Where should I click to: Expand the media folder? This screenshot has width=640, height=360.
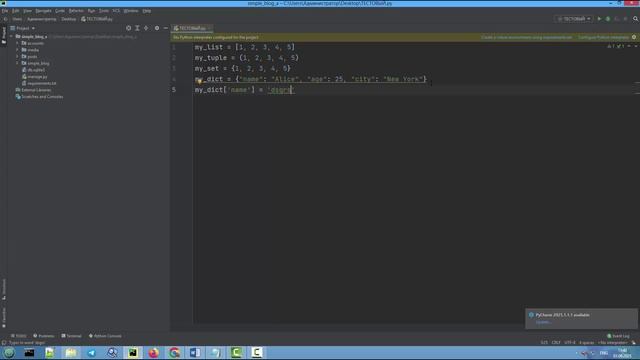click(x=18, y=50)
